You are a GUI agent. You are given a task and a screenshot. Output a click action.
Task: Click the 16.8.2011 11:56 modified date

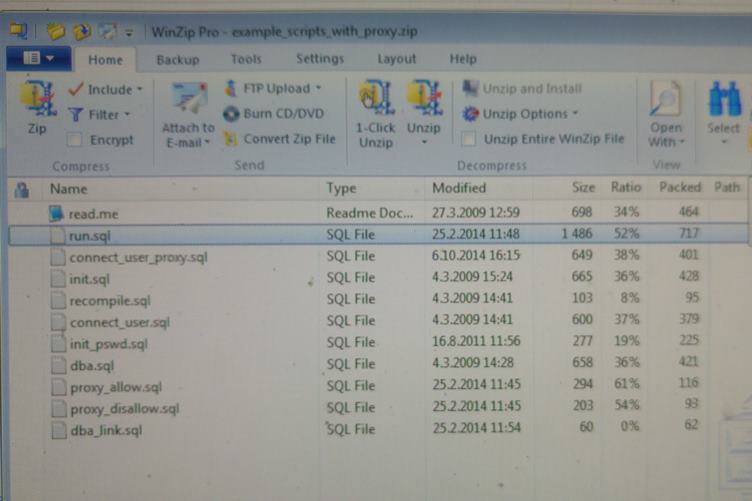476,341
